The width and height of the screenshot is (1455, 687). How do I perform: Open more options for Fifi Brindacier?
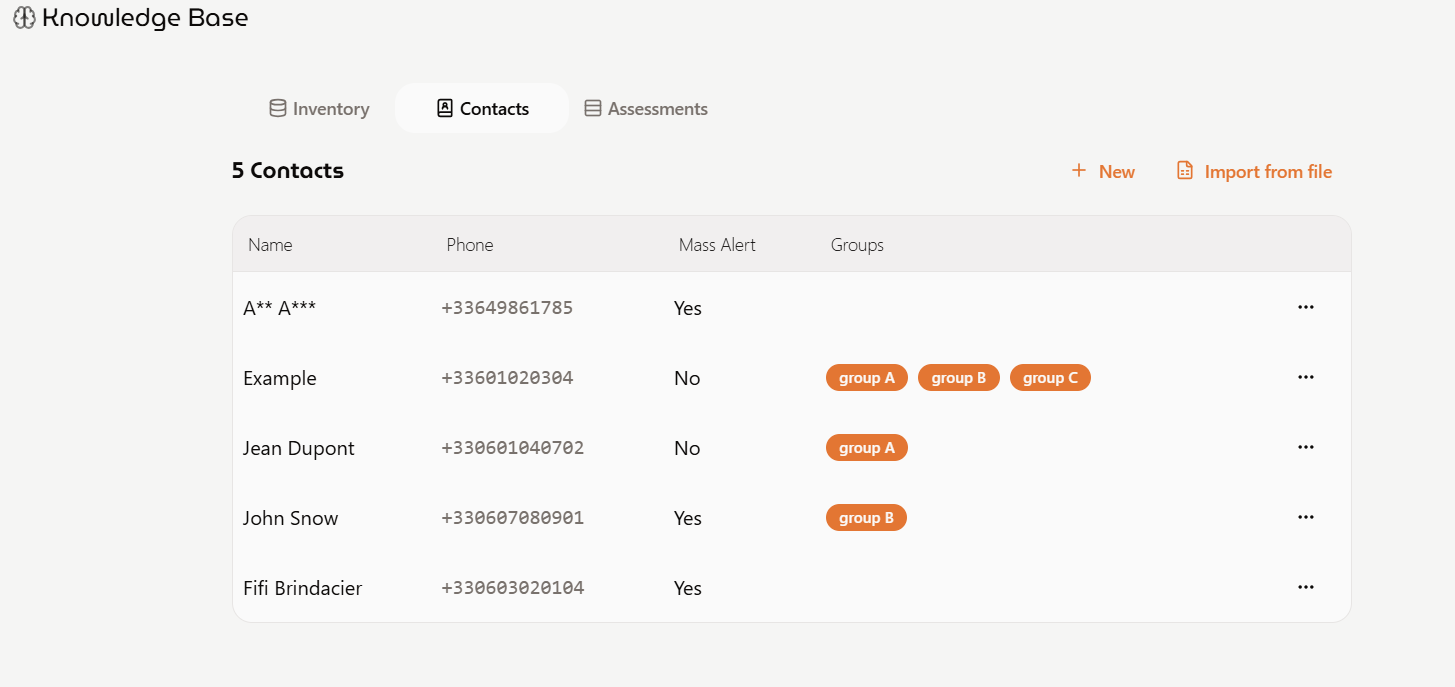pos(1305,587)
